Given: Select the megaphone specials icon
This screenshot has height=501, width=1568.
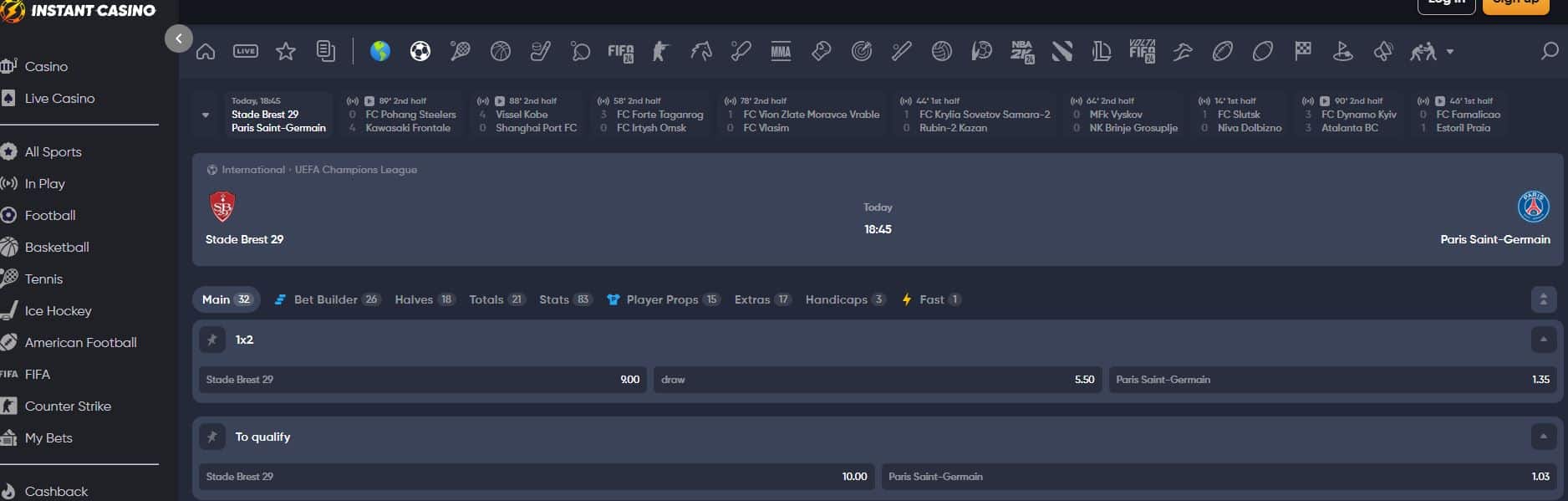Looking at the screenshot, I should click(x=1383, y=52).
